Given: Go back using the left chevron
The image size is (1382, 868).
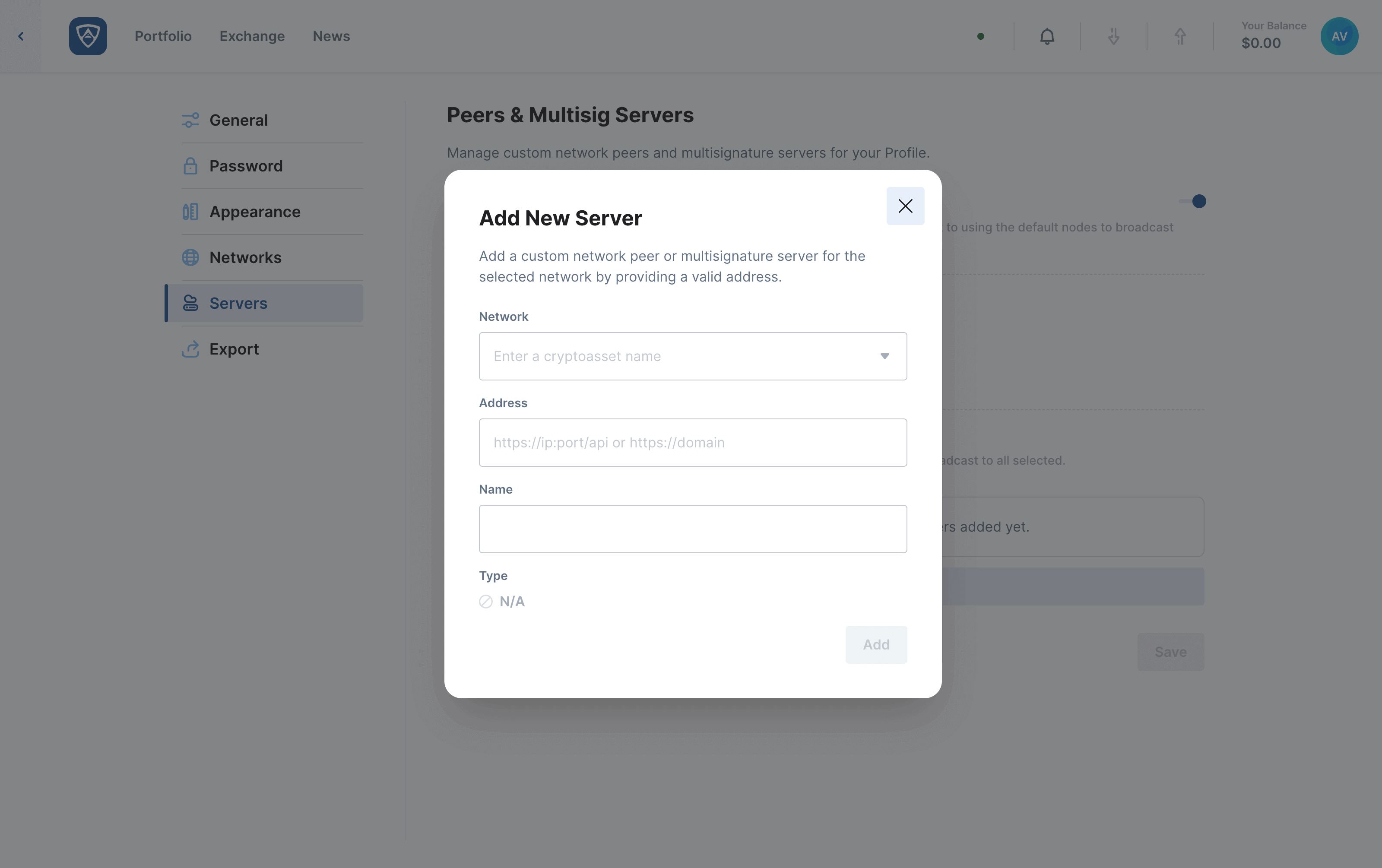Looking at the screenshot, I should 21,36.
